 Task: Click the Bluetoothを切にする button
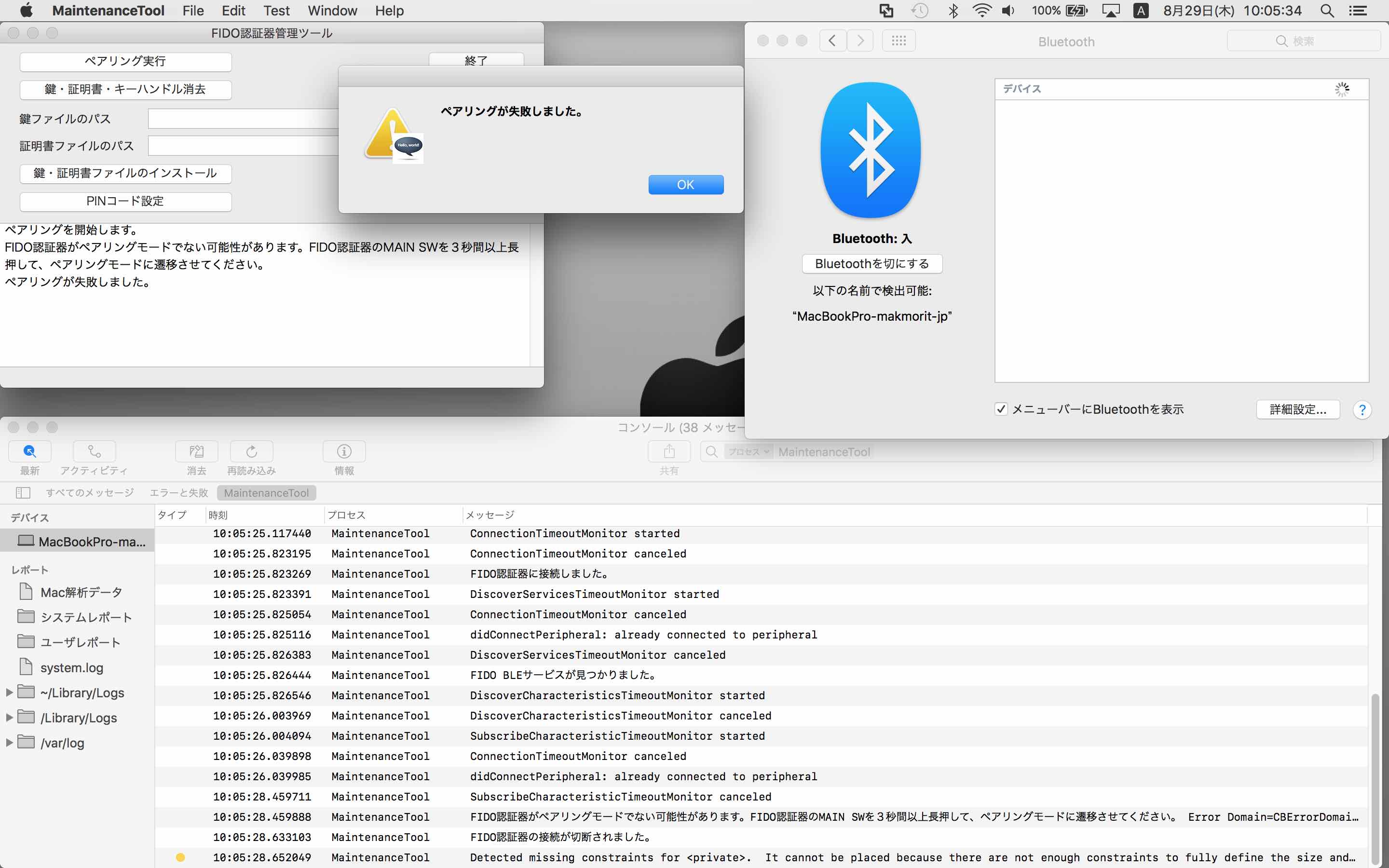click(x=872, y=263)
